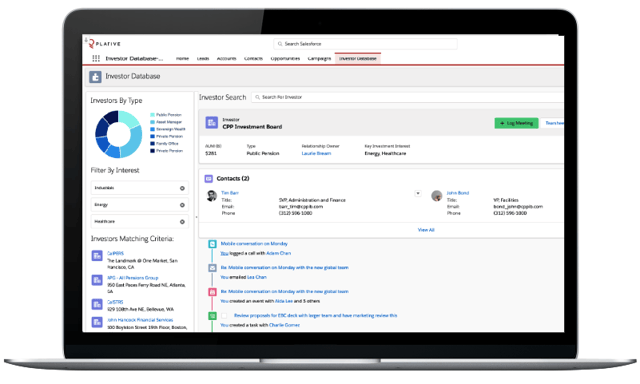
Task: Open the CalSTRS investor link
Action: [x=115, y=302]
